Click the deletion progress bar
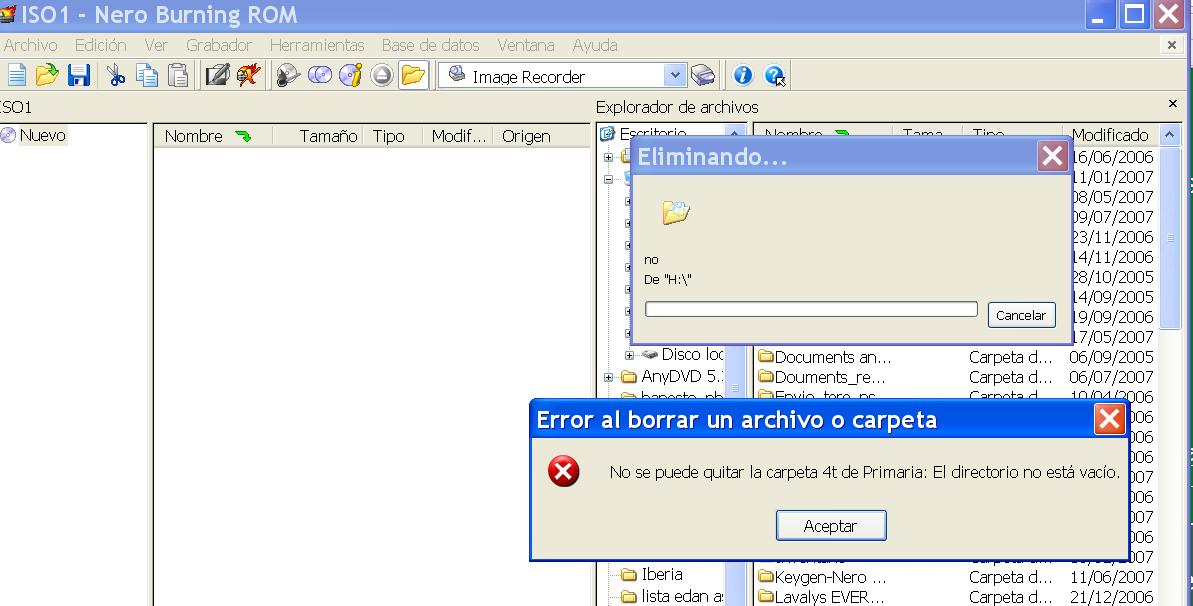This screenshot has height=606, width=1193. (x=811, y=309)
